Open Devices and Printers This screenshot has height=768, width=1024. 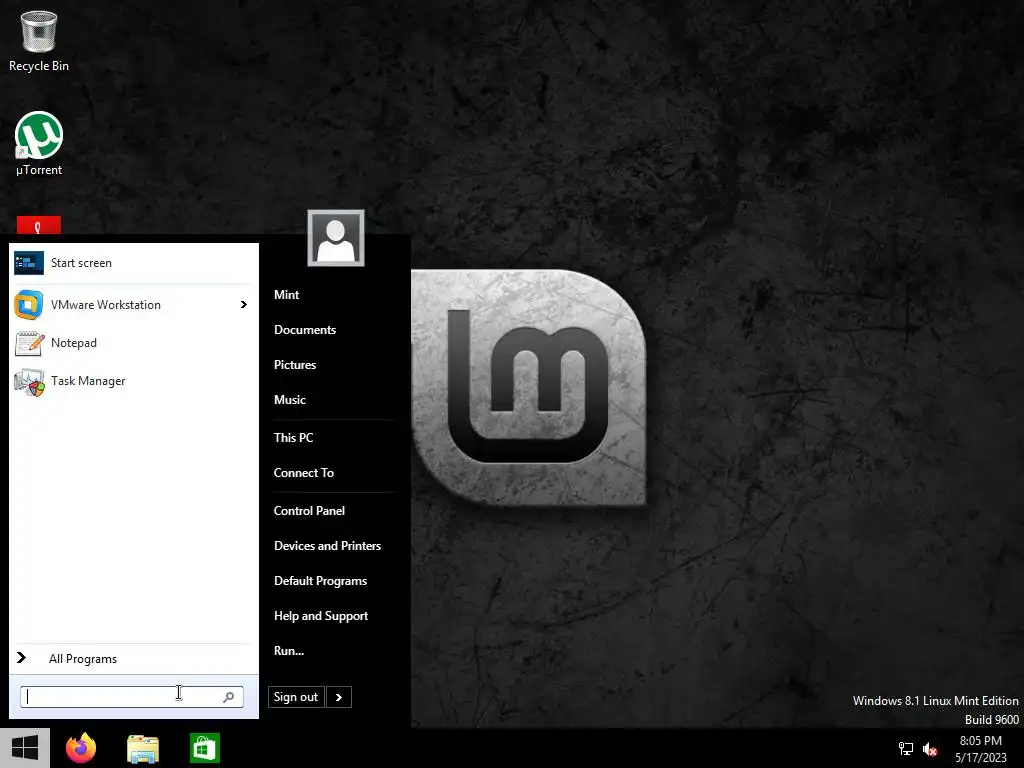[x=328, y=546]
